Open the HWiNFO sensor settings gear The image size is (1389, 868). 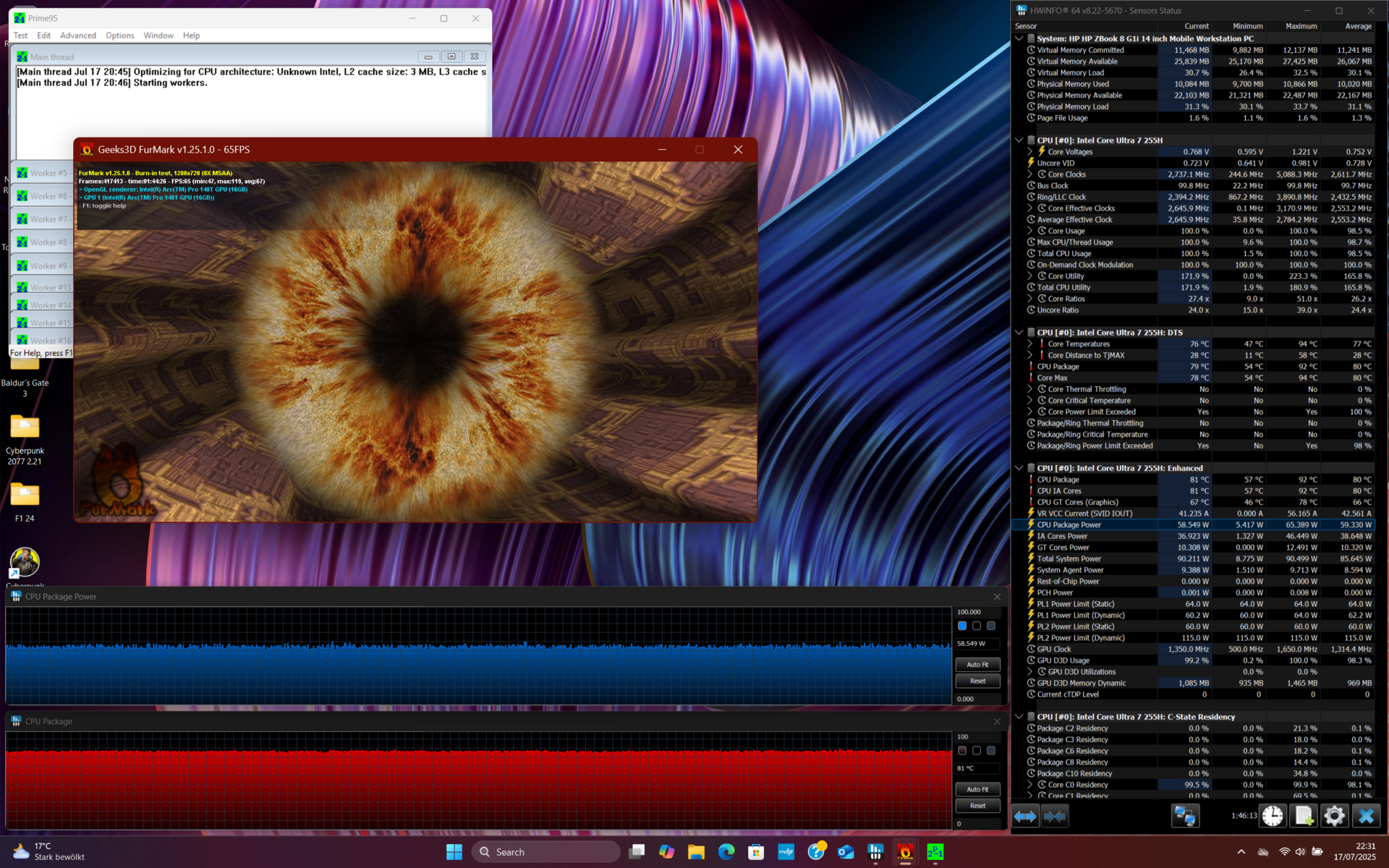[x=1335, y=816]
